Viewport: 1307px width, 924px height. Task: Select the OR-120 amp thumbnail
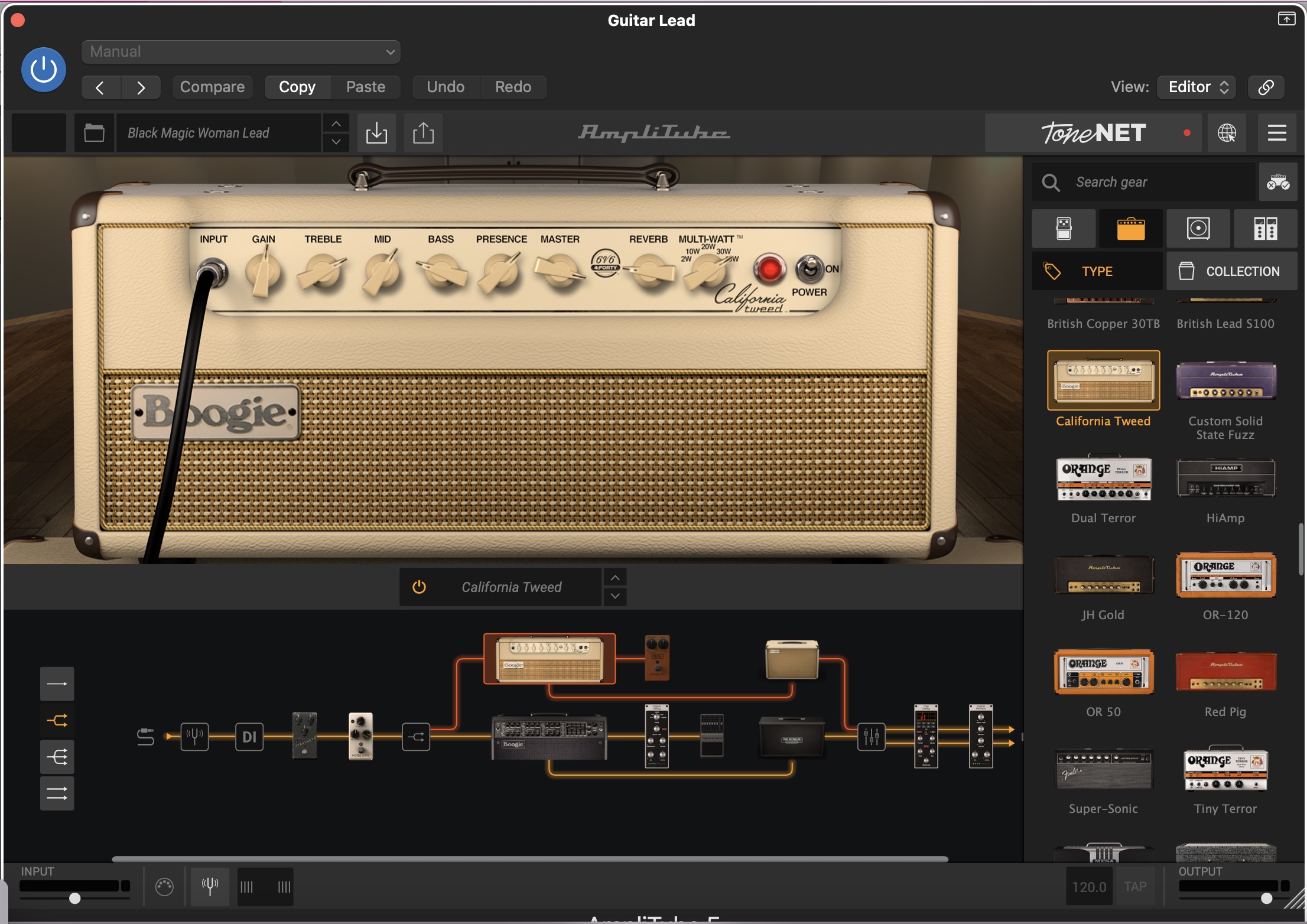pyautogui.click(x=1225, y=575)
